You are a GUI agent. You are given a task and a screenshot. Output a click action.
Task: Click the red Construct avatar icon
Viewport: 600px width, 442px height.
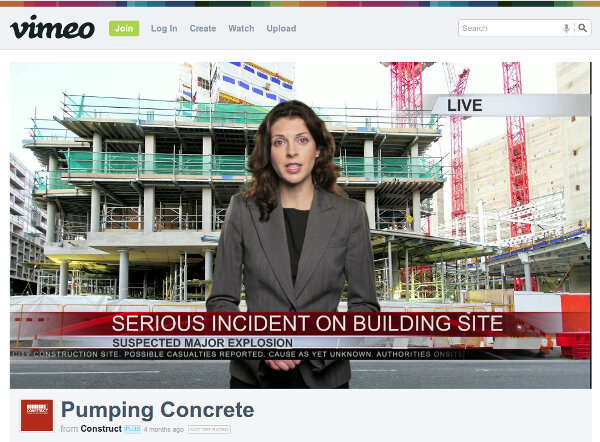click(x=37, y=415)
